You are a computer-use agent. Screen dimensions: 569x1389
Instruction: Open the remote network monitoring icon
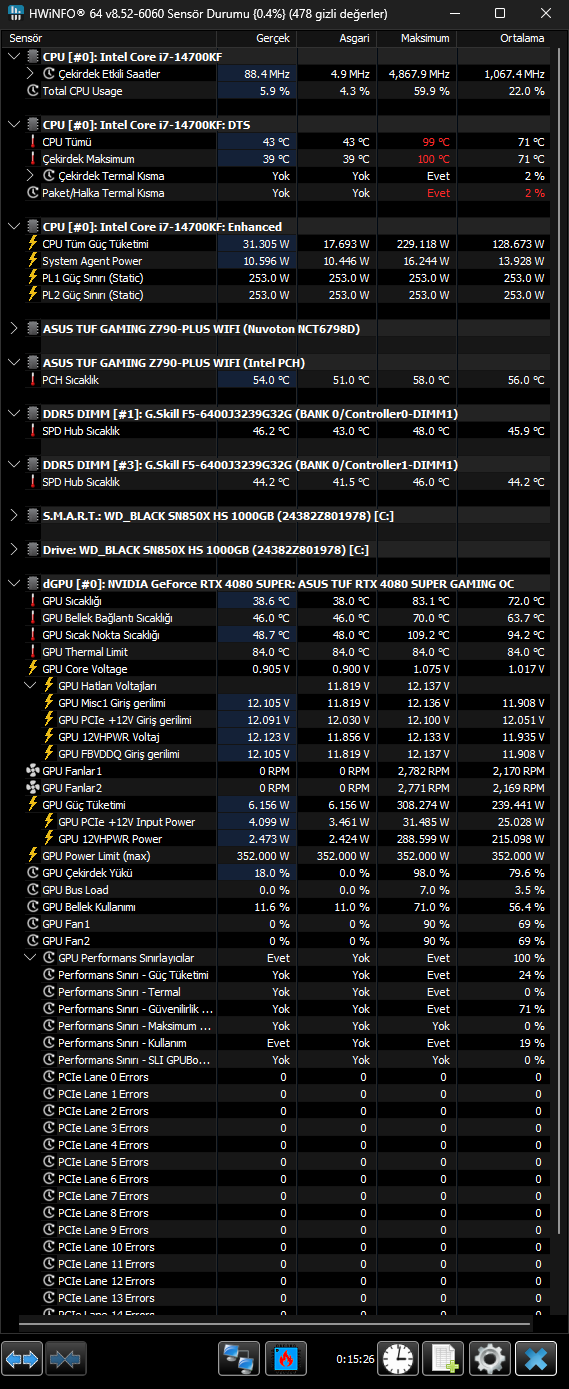(239, 1359)
